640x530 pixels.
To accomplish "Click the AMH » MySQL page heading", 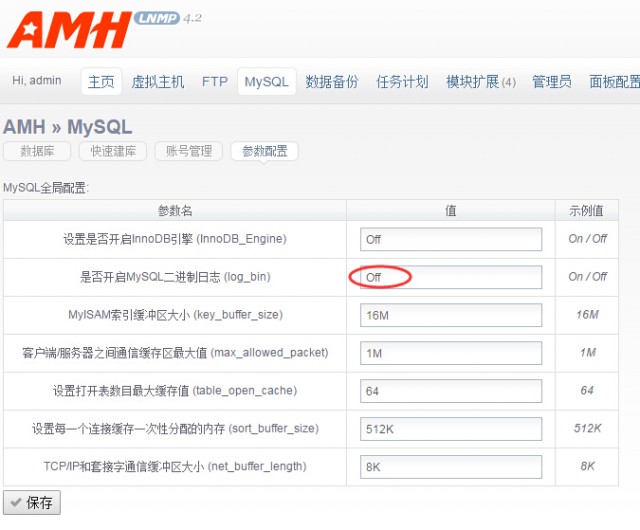I will [67, 127].
